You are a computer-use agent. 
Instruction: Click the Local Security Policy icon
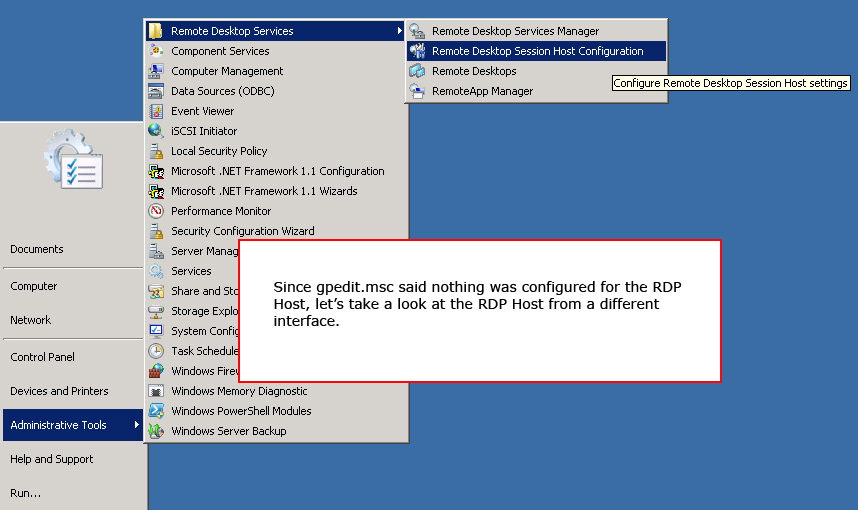[x=156, y=151]
